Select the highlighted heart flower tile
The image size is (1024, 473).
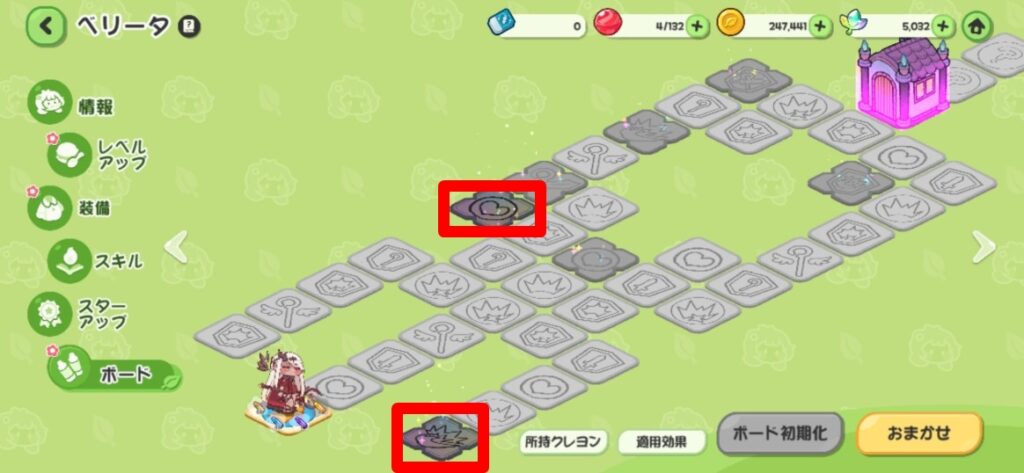click(493, 208)
